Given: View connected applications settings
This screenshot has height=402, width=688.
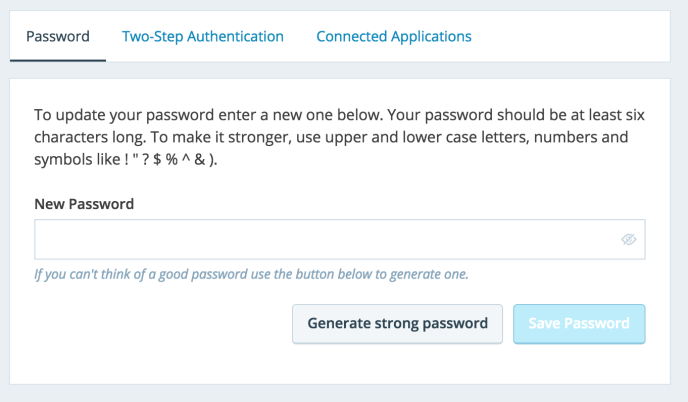Looking at the screenshot, I should tap(394, 37).
